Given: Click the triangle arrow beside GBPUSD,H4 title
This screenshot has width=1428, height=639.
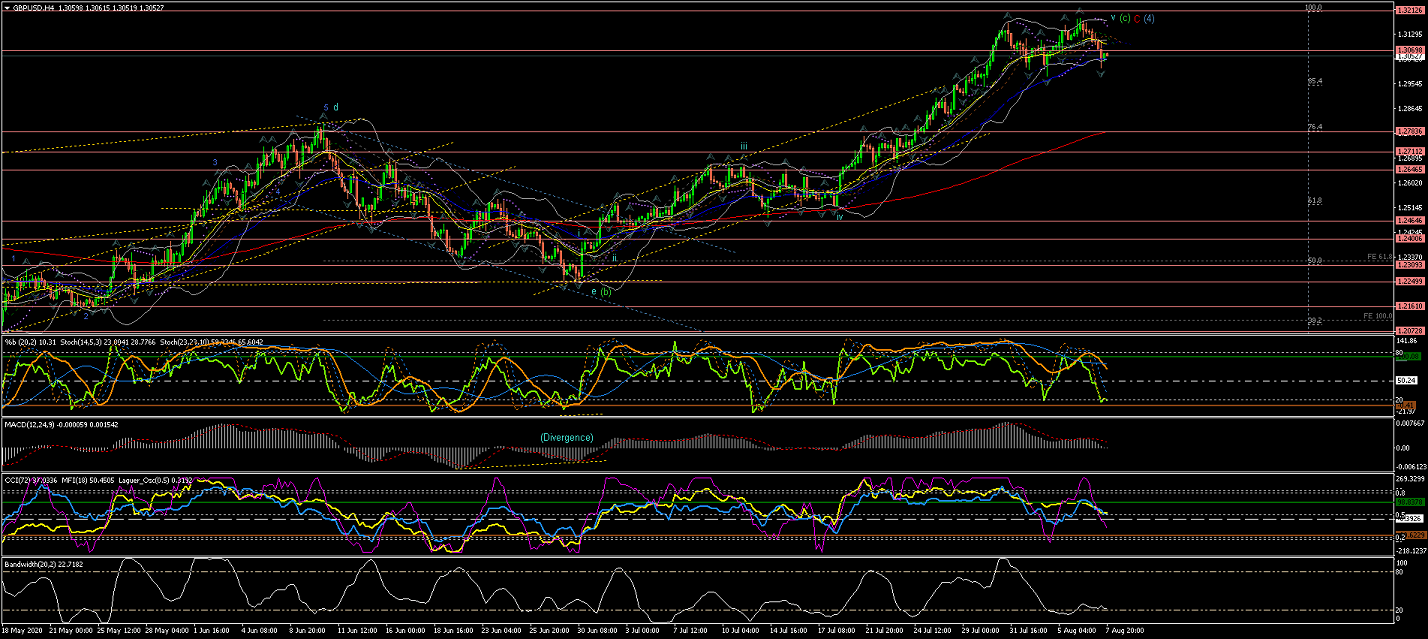Looking at the screenshot, I should 6,8.
